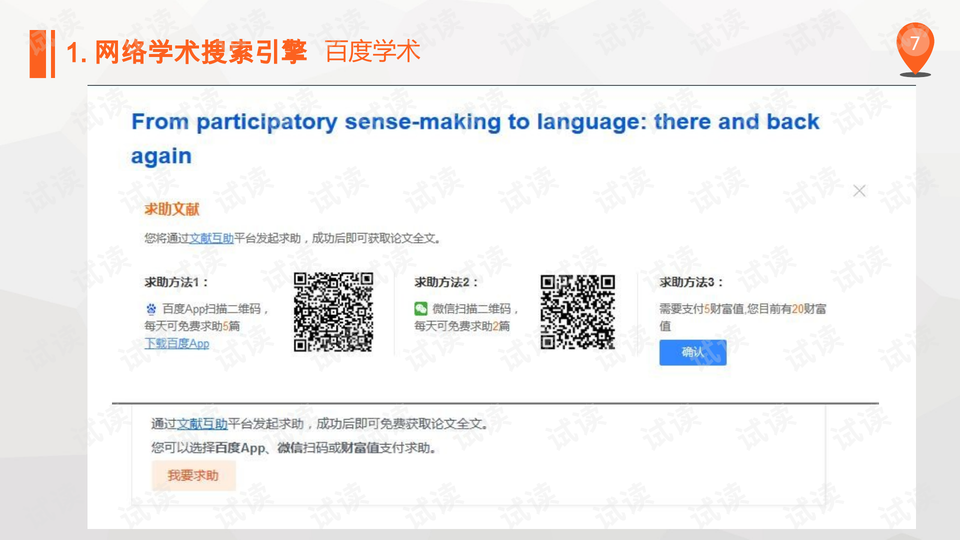Viewport: 960px width, 540px height.
Task: Click the QR code for 百度App scanning
Action: click(x=333, y=312)
